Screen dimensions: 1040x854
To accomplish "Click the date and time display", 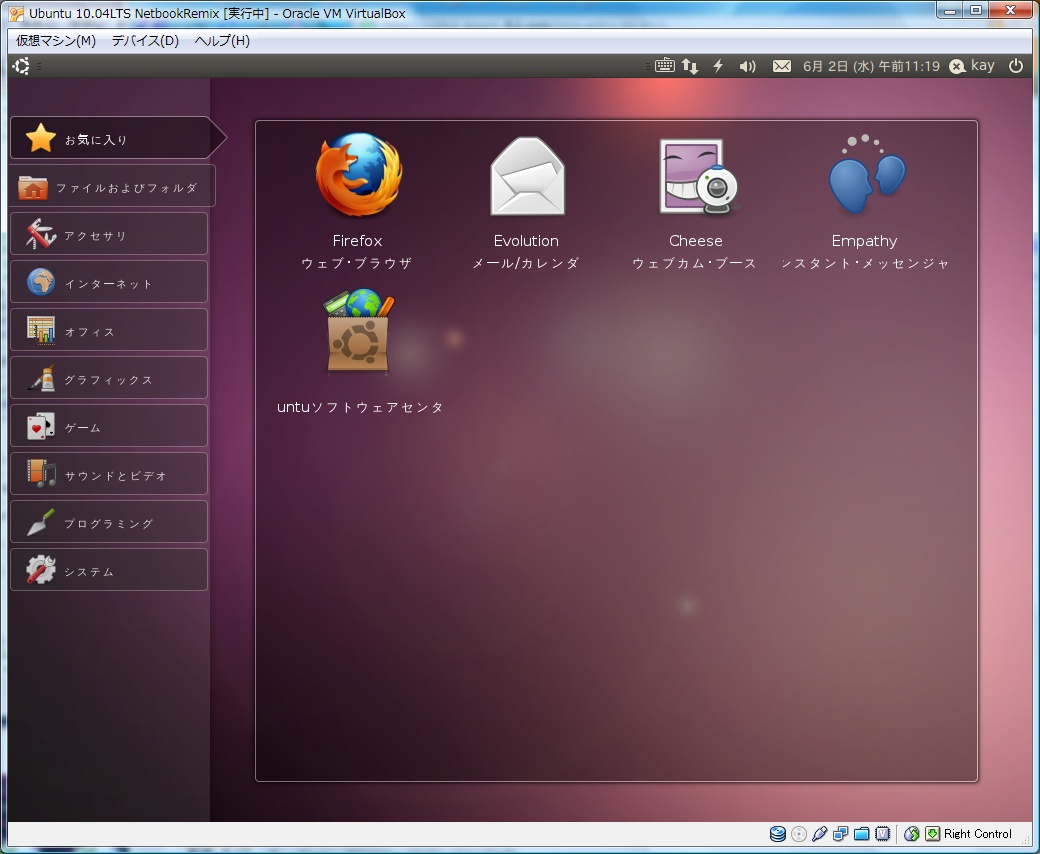I will point(870,66).
